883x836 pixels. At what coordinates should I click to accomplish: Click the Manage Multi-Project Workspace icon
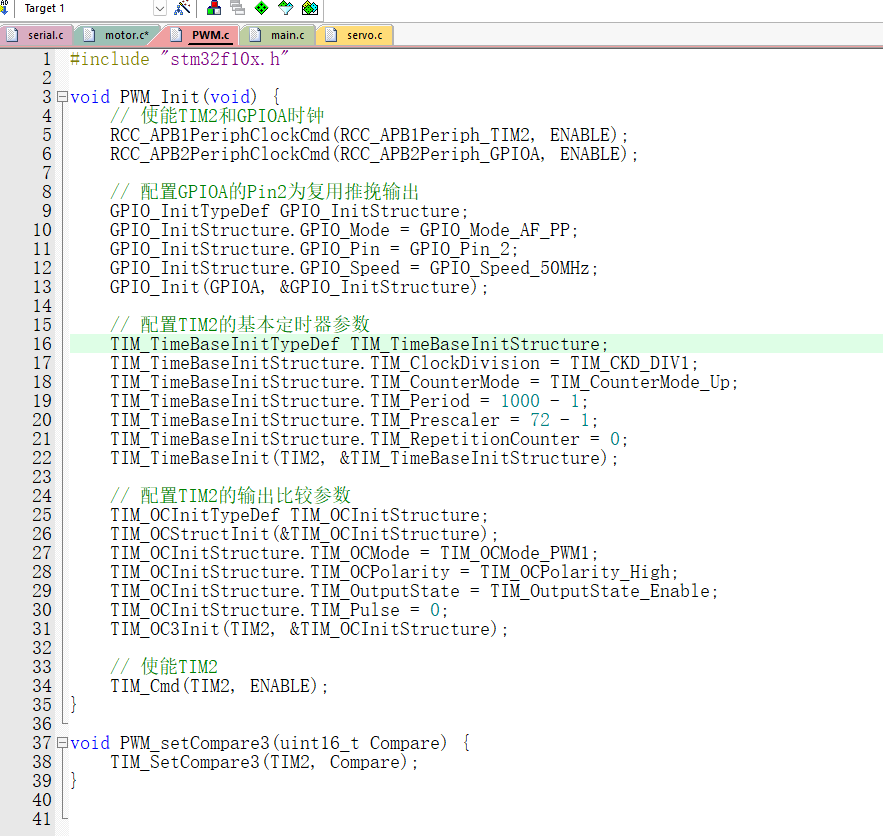click(x=238, y=8)
